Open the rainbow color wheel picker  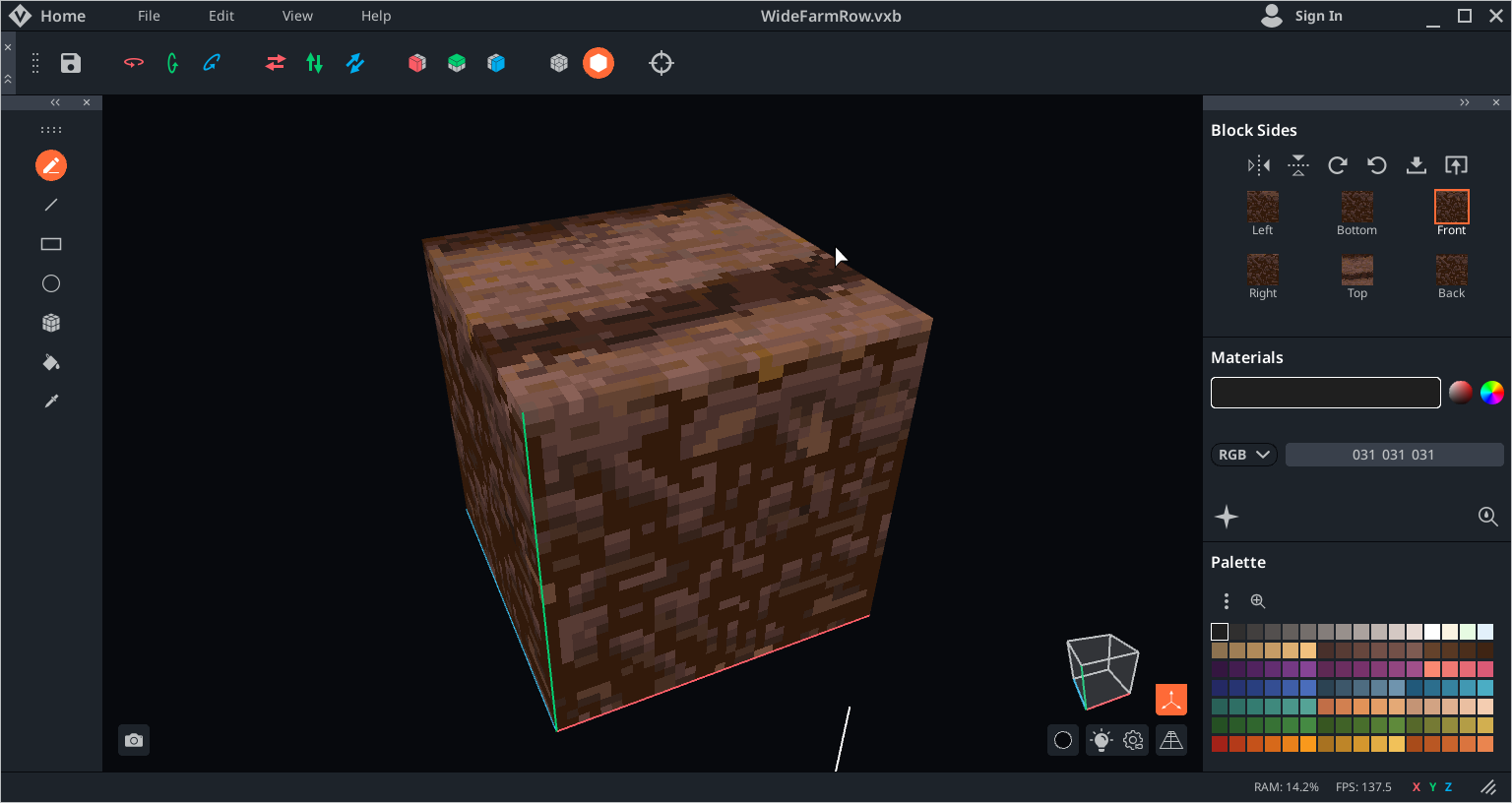[1492, 393]
